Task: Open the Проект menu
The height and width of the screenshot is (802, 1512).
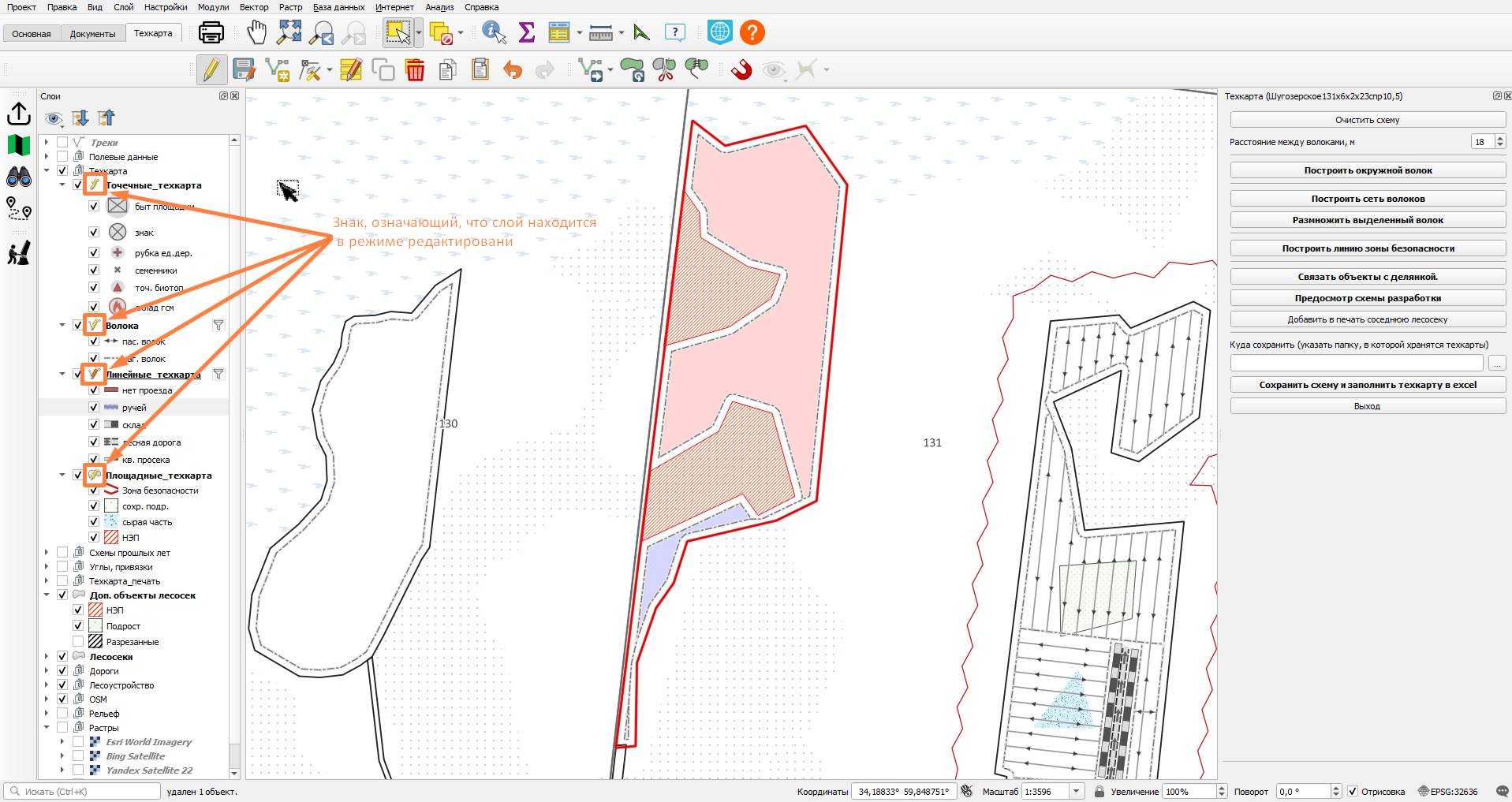Action: pyautogui.click(x=21, y=7)
